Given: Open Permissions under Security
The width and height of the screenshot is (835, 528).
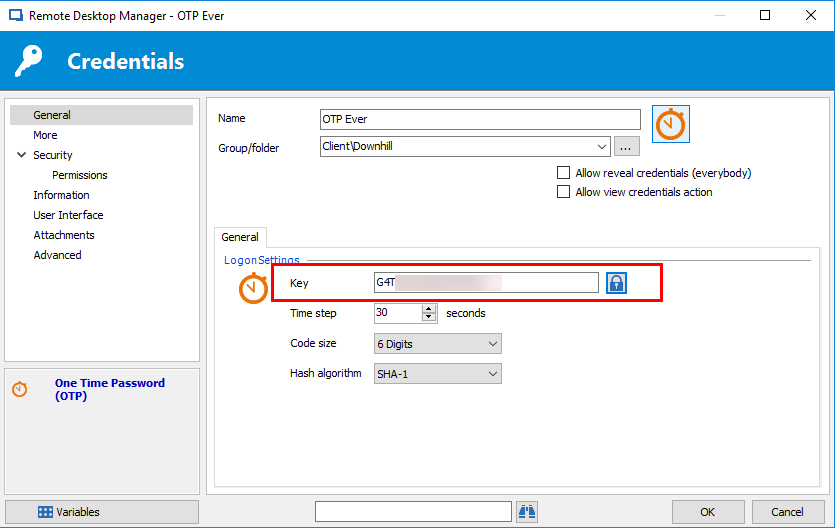Looking at the screenshot, I should [80, 175].
